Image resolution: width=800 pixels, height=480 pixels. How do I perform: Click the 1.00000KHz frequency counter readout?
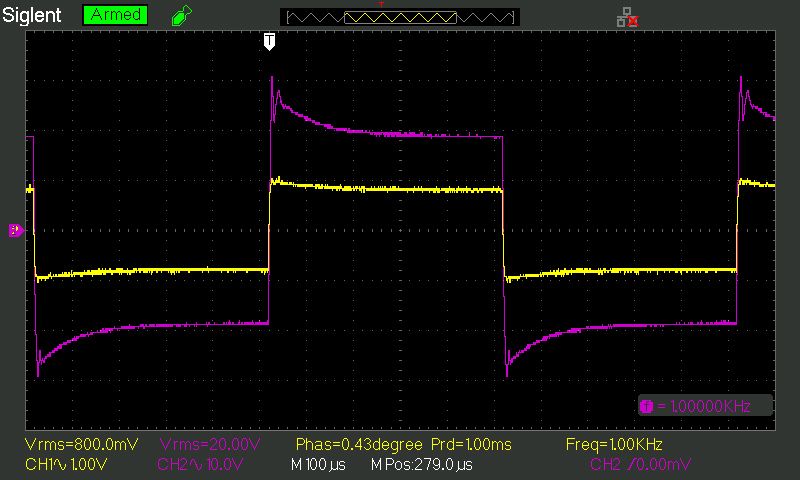710,406
